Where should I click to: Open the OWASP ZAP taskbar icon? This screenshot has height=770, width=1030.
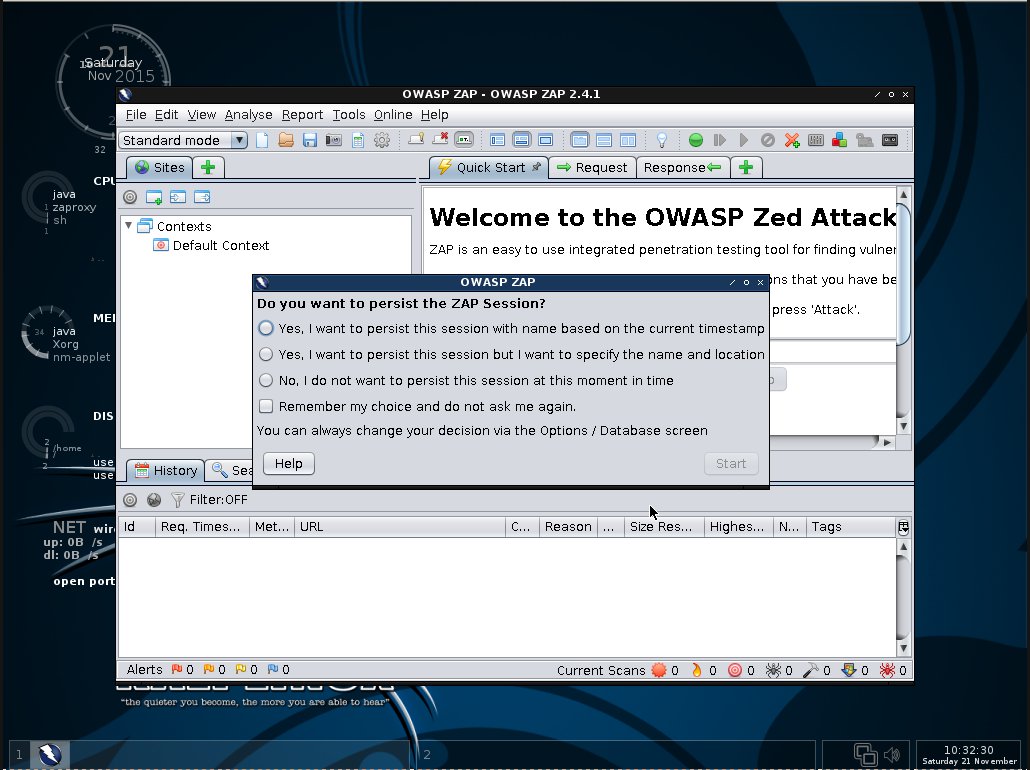click(49, 754)
